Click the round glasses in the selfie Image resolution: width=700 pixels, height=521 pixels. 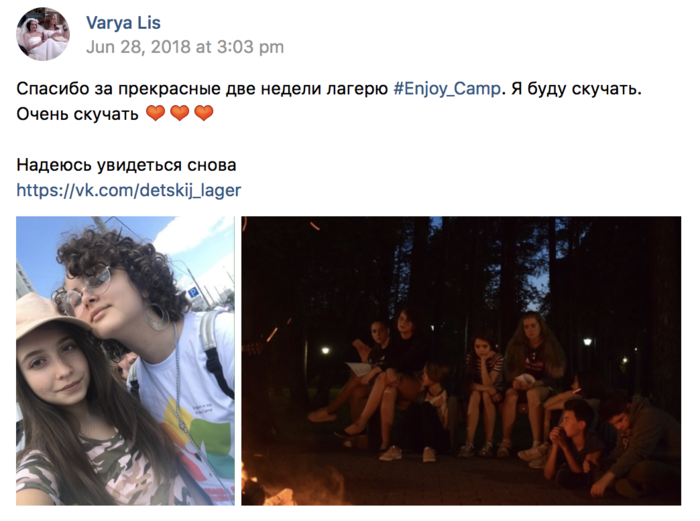tap(86, 288)
